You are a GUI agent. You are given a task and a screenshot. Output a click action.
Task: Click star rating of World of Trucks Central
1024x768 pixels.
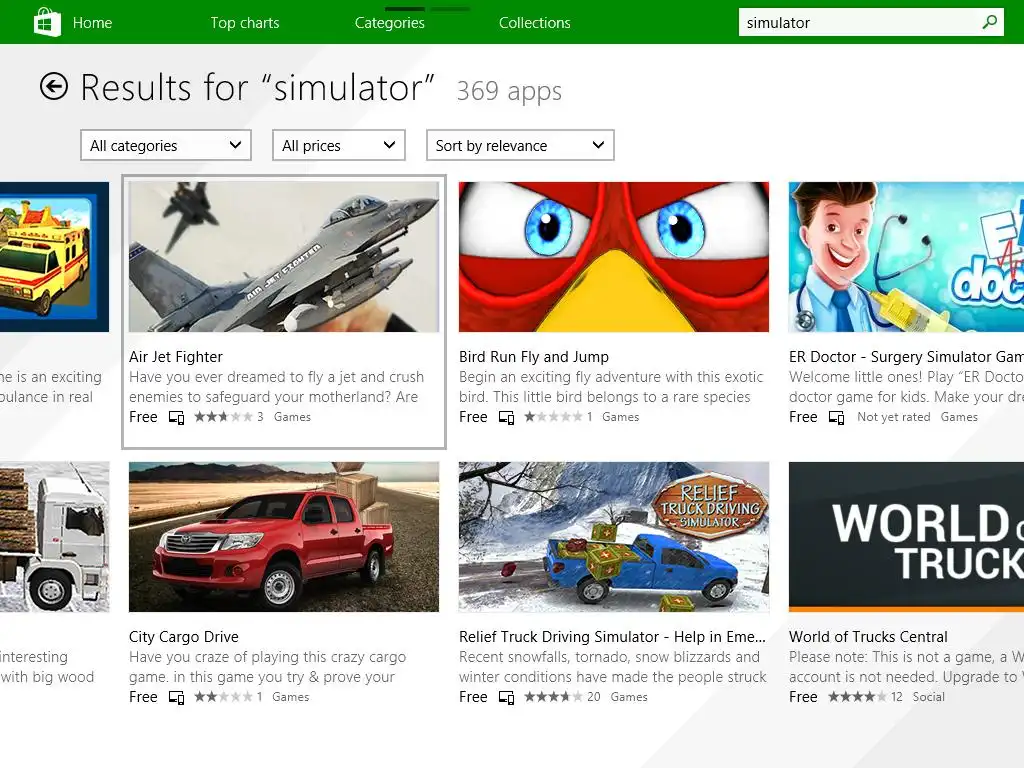tap(857, 697)
